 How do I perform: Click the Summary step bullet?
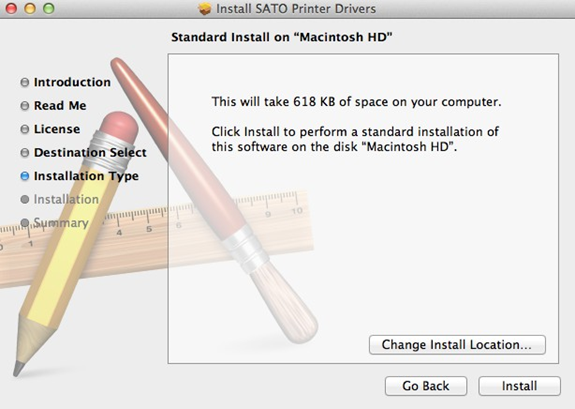tap(25, 223)
